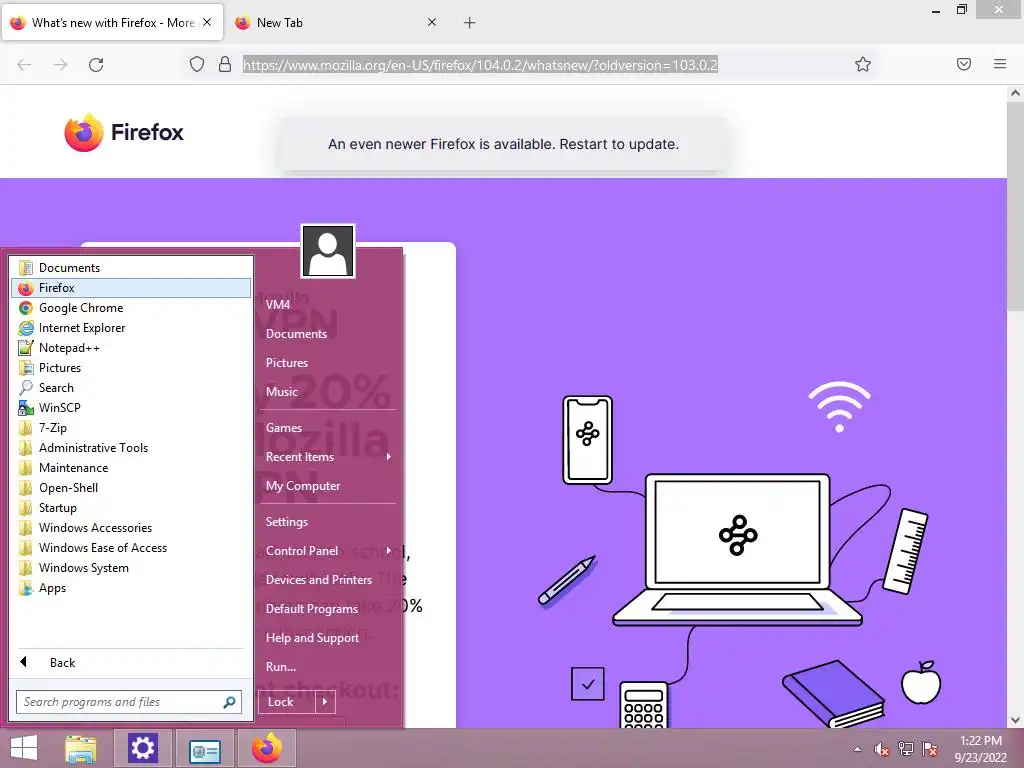Screen dimensions: 1024x768
Task: Open My Computer from the Start menu
Action: point(328,486)
